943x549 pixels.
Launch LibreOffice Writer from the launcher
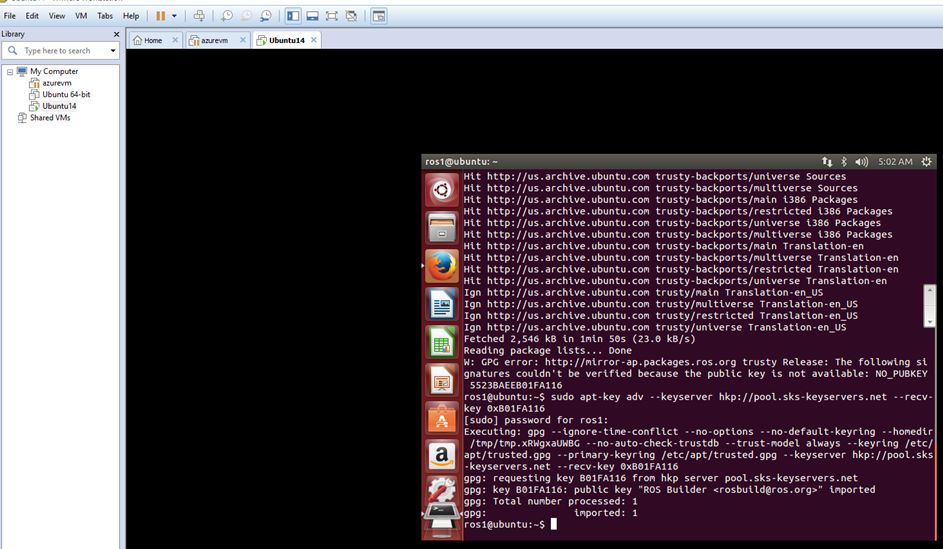tap(441, 304)
